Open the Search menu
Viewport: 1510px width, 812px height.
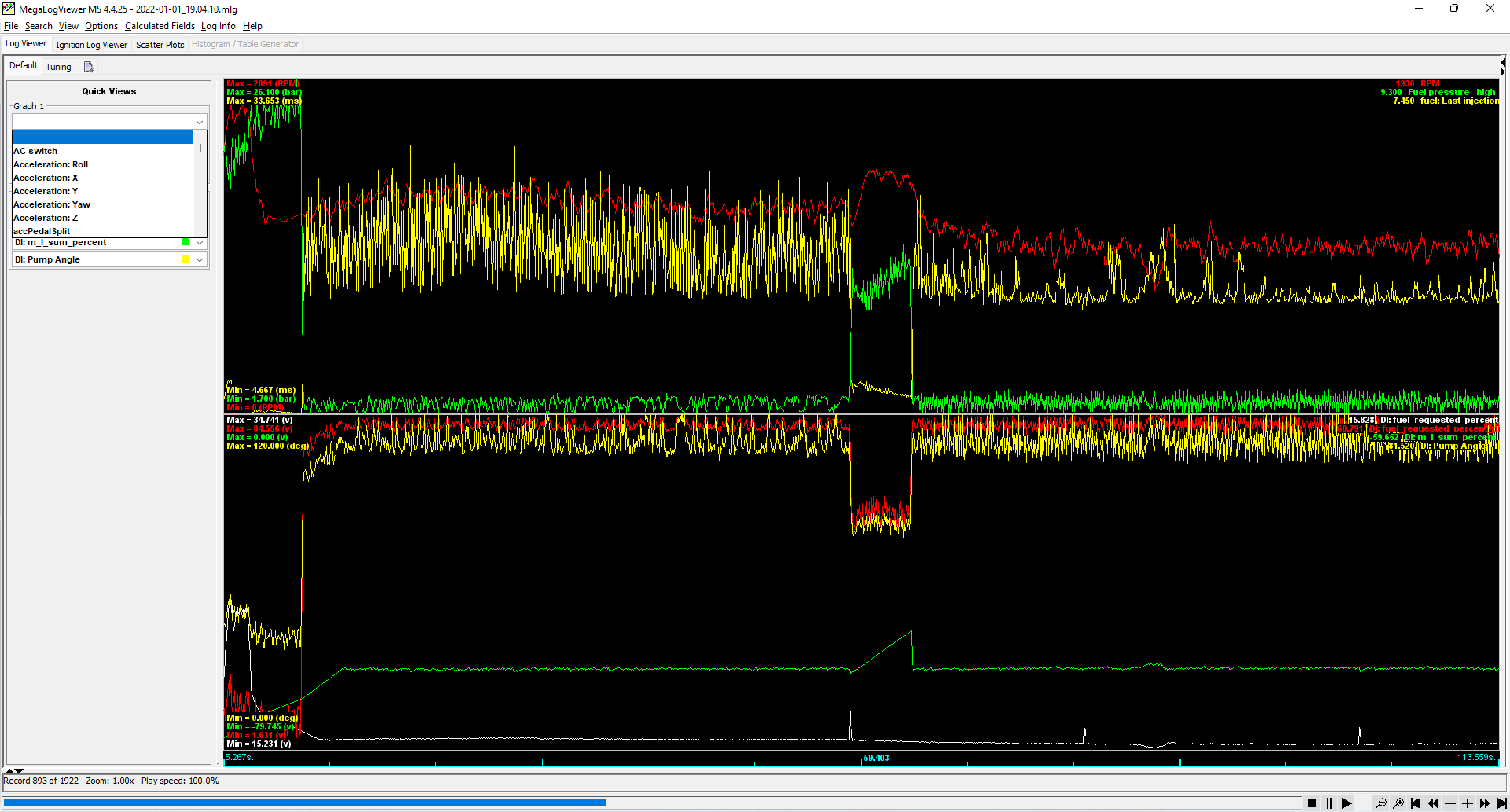click(x=39, y=26)
